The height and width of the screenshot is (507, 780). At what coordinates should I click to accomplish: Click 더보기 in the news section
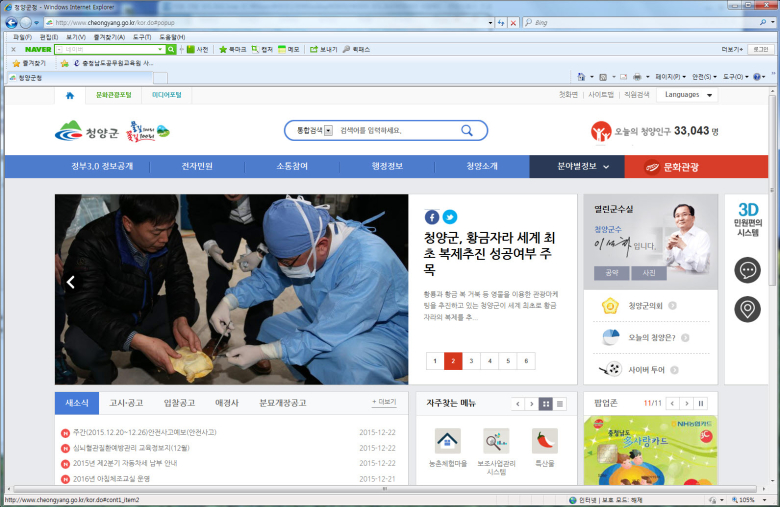[384, 402]
